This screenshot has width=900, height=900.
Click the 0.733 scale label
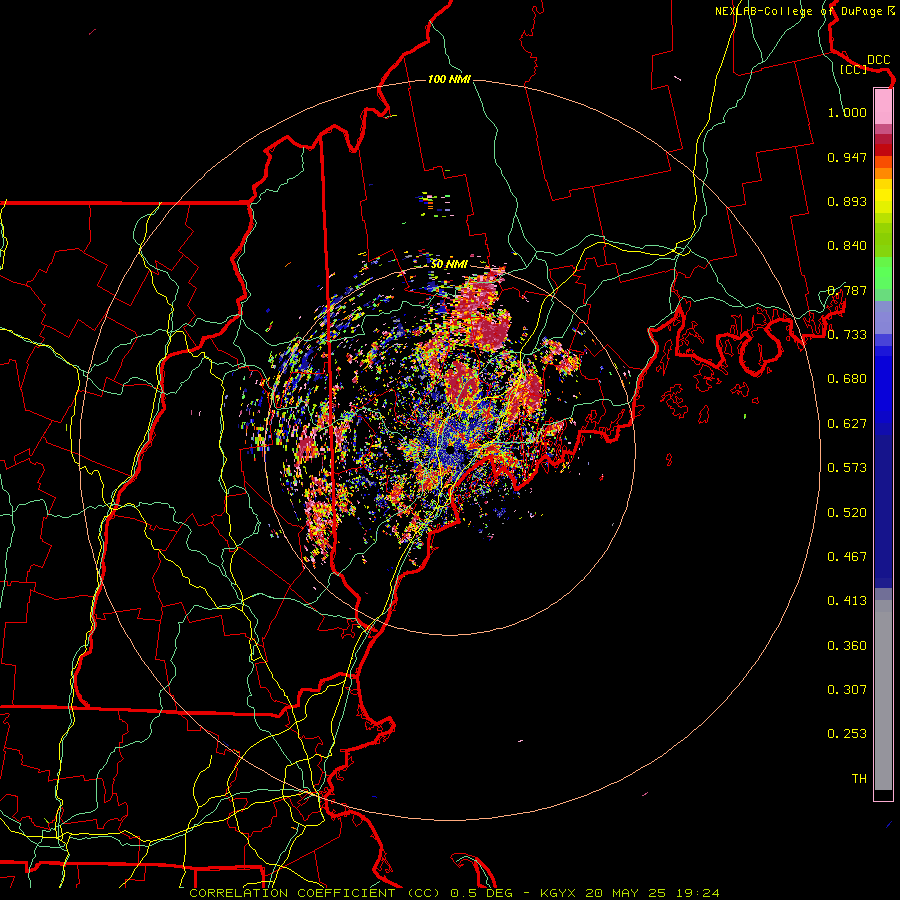click(847, 335)
